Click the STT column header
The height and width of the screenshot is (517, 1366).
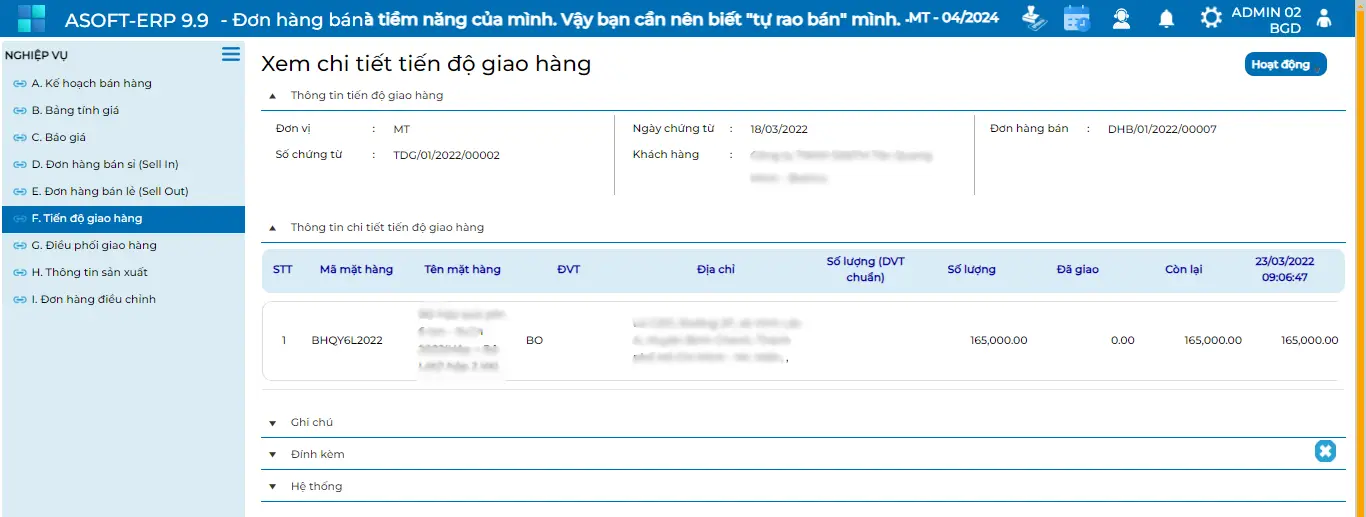click(283, 270)
